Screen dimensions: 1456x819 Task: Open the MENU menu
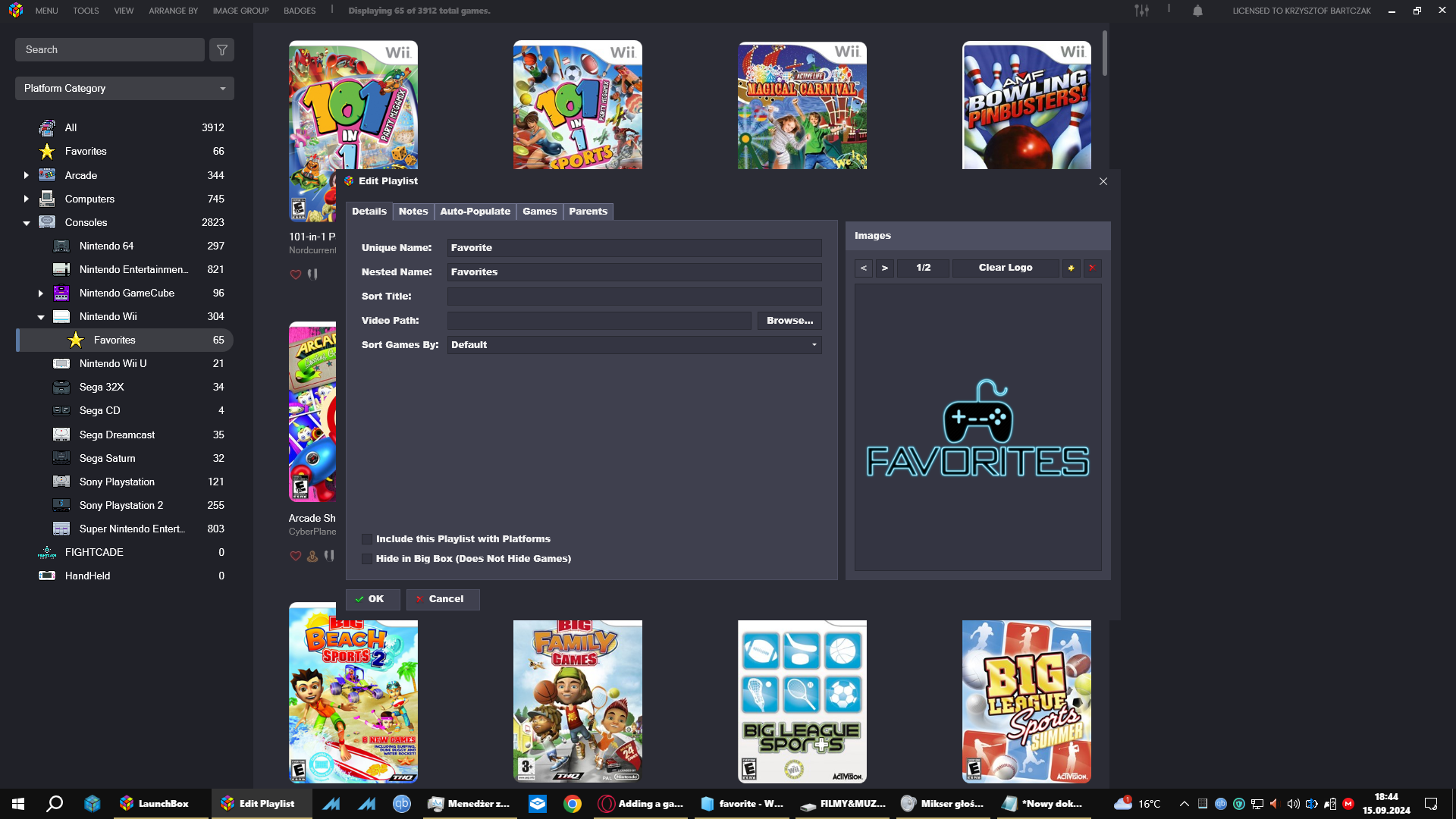coord(46,11)
